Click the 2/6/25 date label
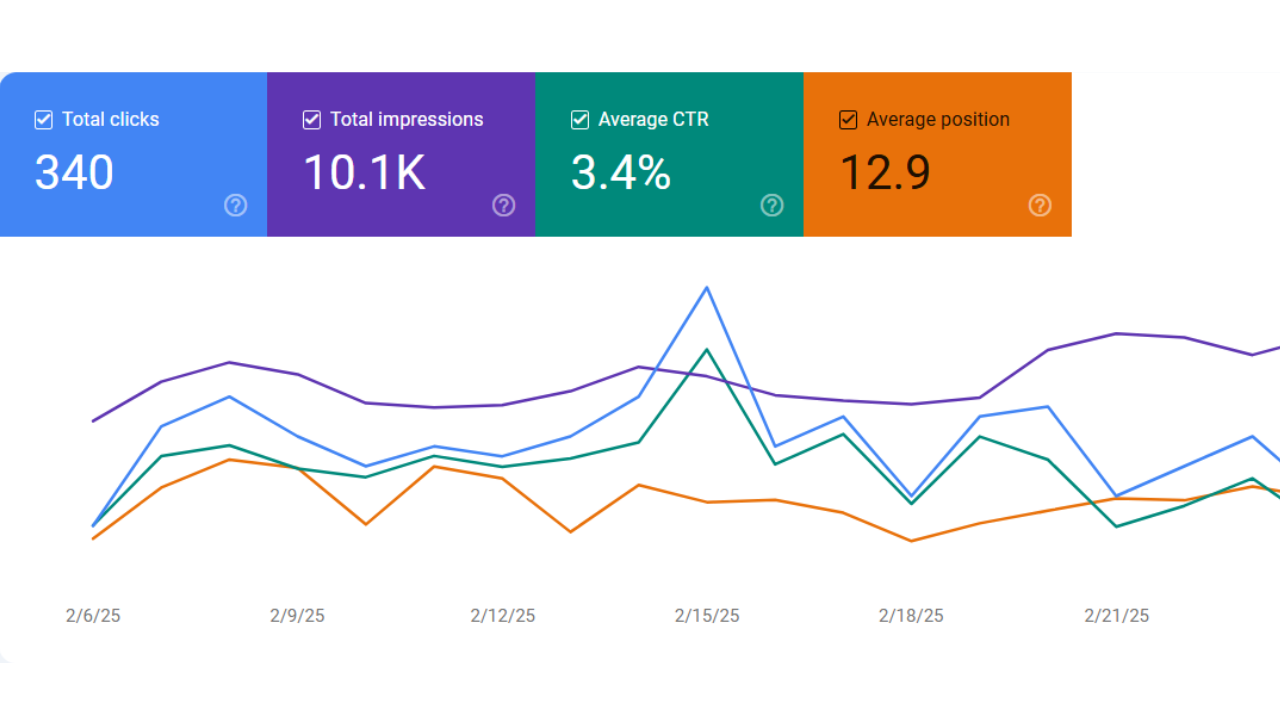Image resolution: width=1280 pixels, height=720 pixels. [x=93, y=616]
